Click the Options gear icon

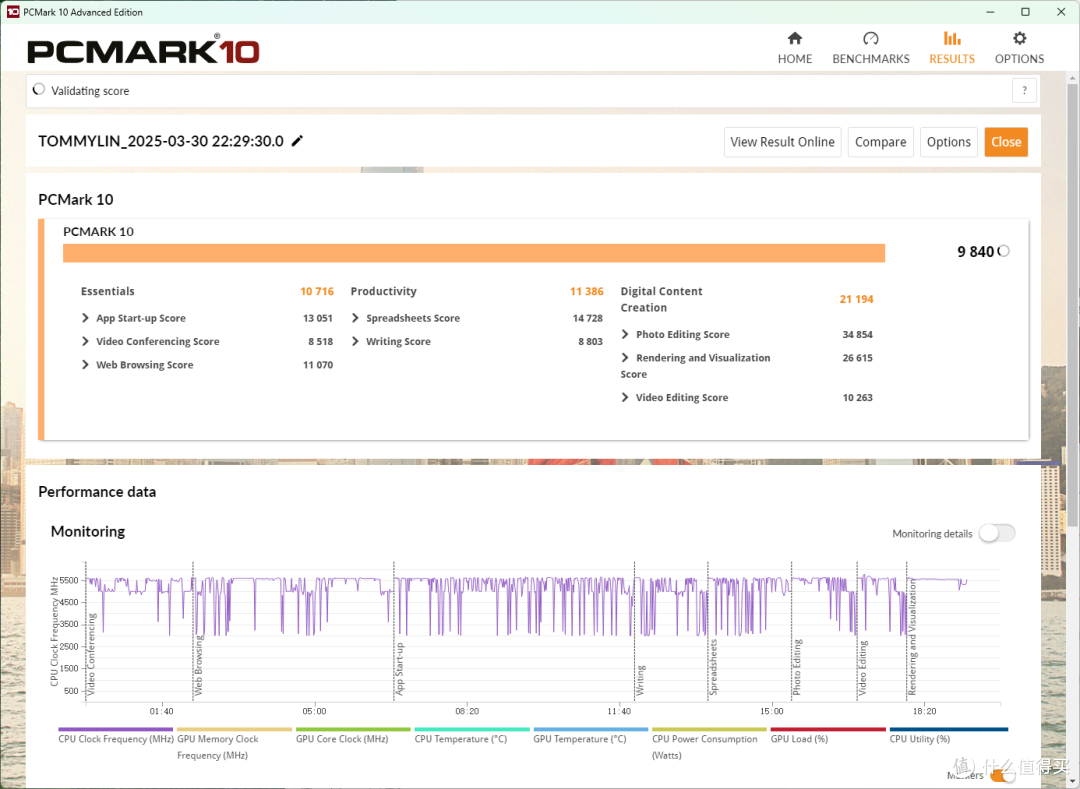coord(1019,38)
